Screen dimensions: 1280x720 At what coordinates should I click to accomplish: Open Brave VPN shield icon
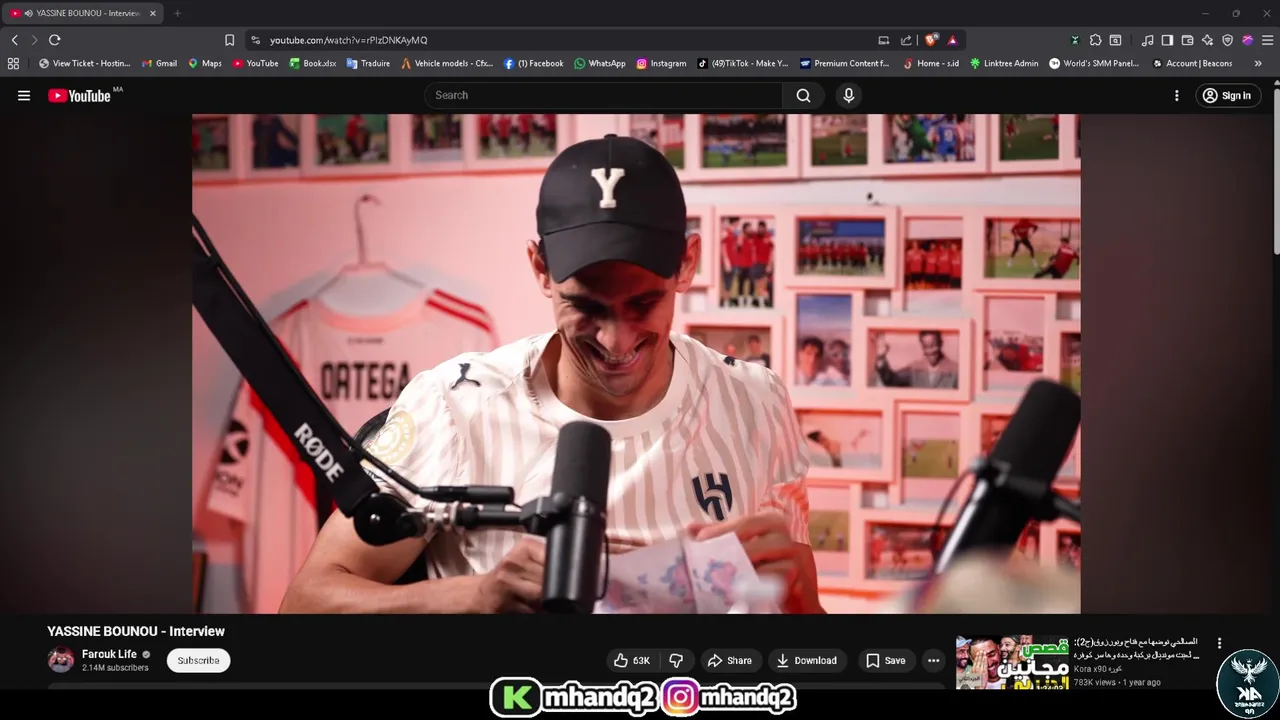point(1227,40)
